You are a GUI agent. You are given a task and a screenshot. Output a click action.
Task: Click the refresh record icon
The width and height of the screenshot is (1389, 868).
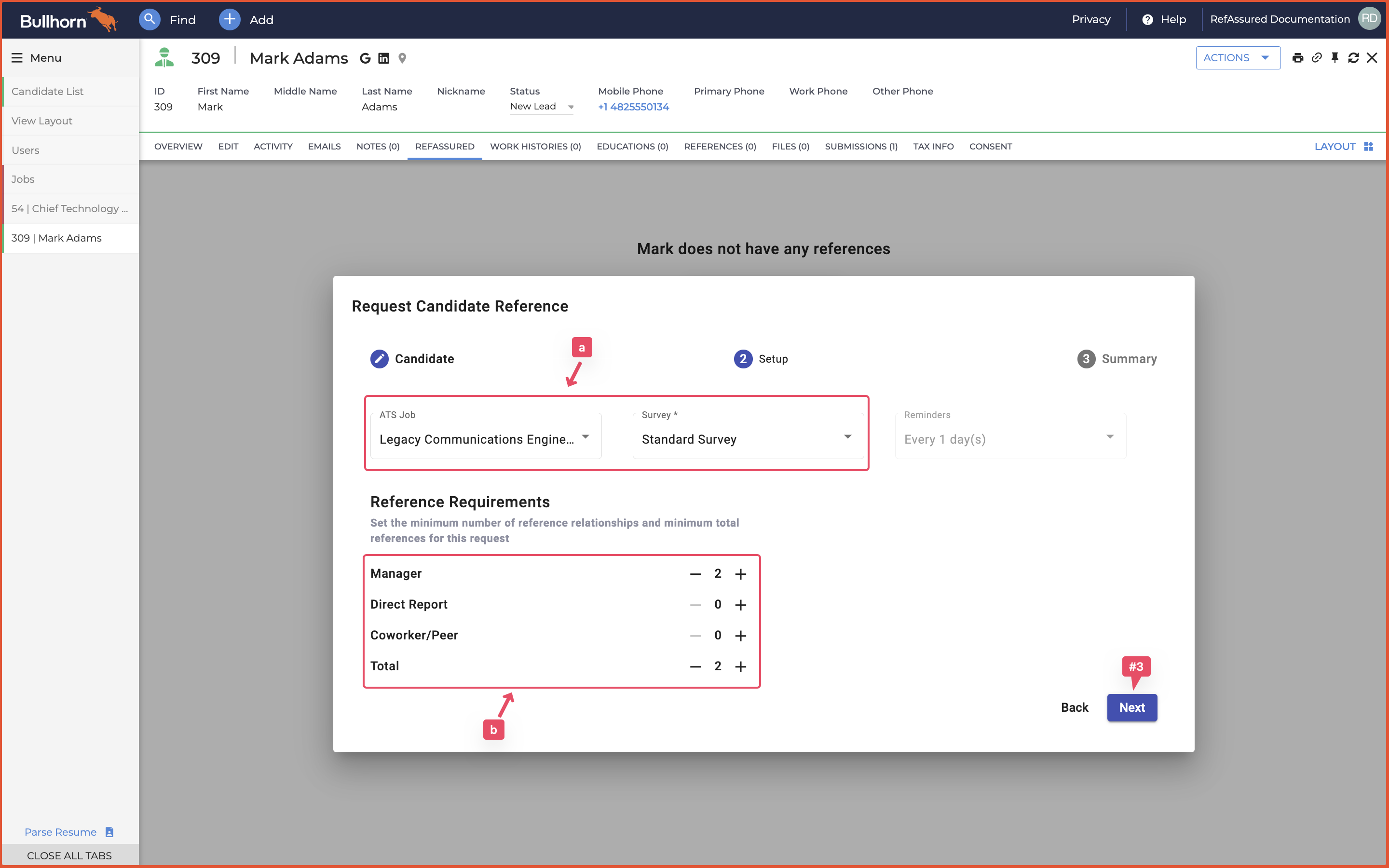tap(1353, 58)
